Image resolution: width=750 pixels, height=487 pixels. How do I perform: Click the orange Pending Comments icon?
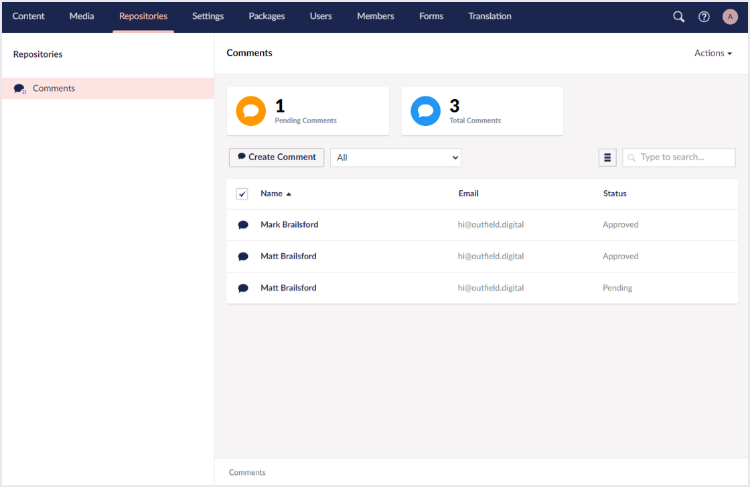pyautogui.click(x=251, y=110)
